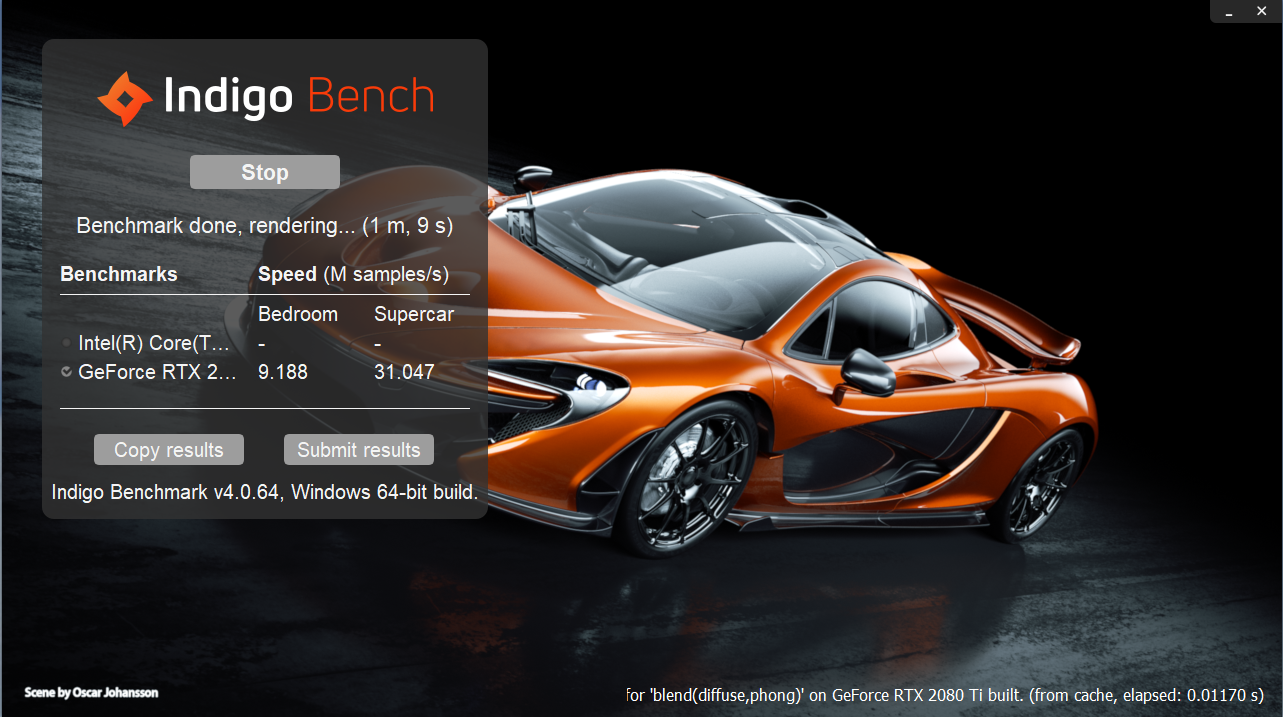Click the 'Scene by Oscar Johansson' credit
This screenshot has width=1283, height=717.
pyautogui.click(x=91, y=692)
